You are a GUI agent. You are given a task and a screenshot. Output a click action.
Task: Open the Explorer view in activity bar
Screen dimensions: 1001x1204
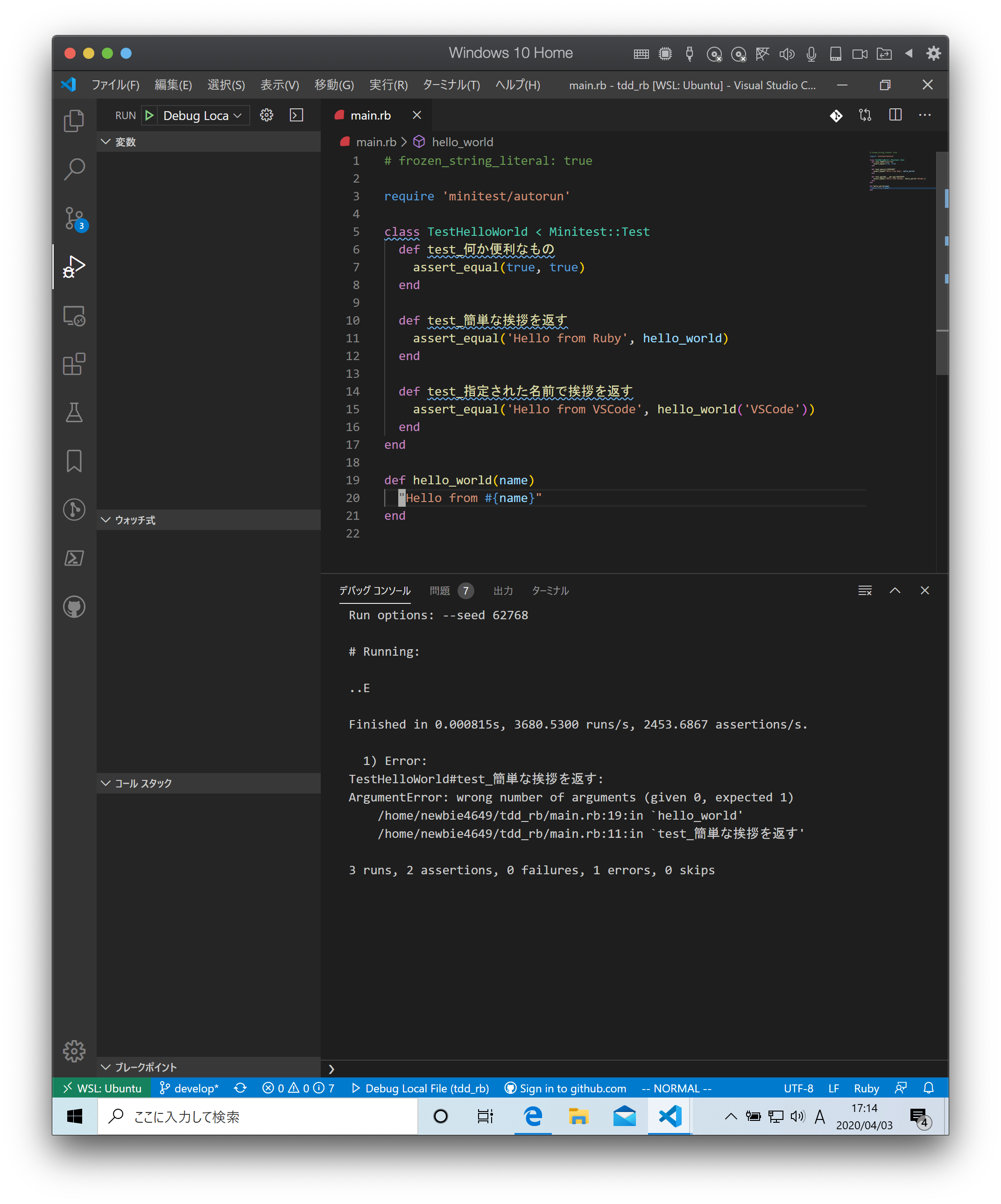coord(74,121)
